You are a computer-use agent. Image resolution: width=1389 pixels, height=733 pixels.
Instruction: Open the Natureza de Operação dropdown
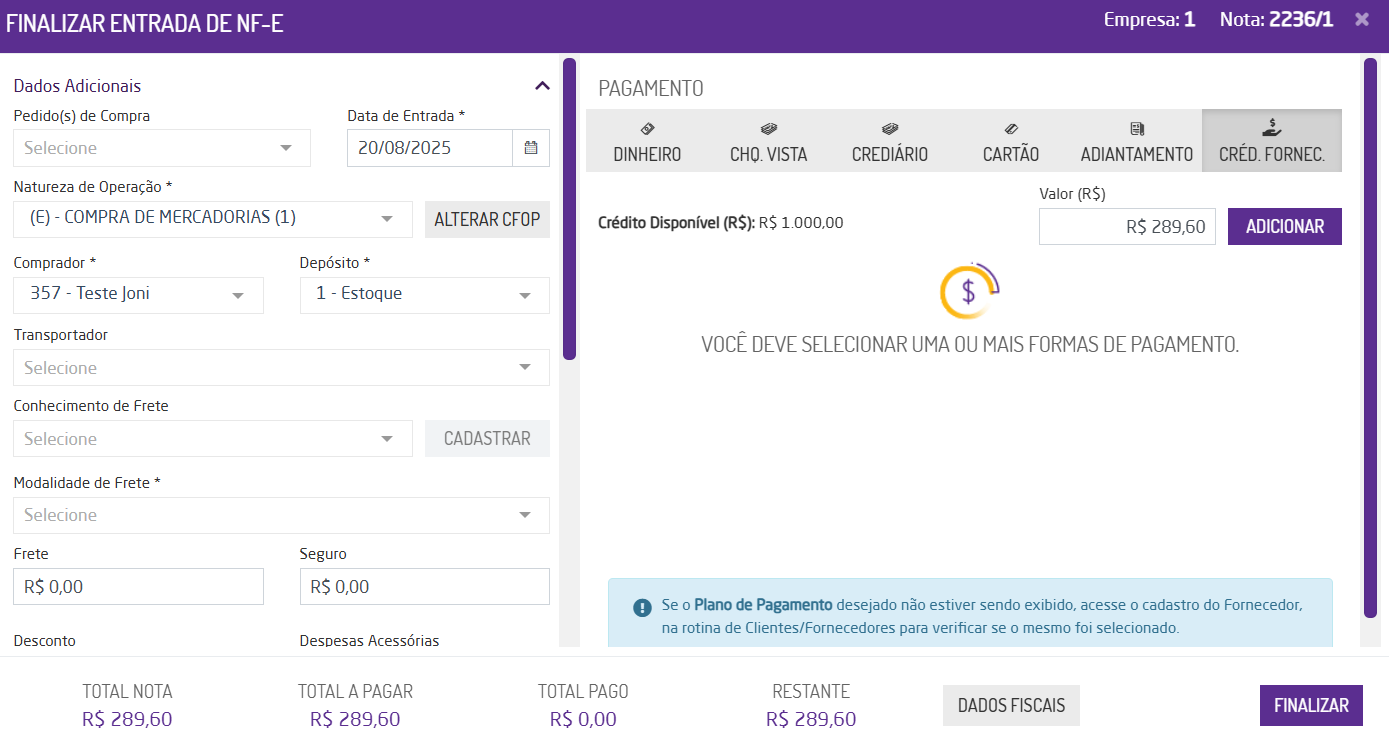pos(213,219)
